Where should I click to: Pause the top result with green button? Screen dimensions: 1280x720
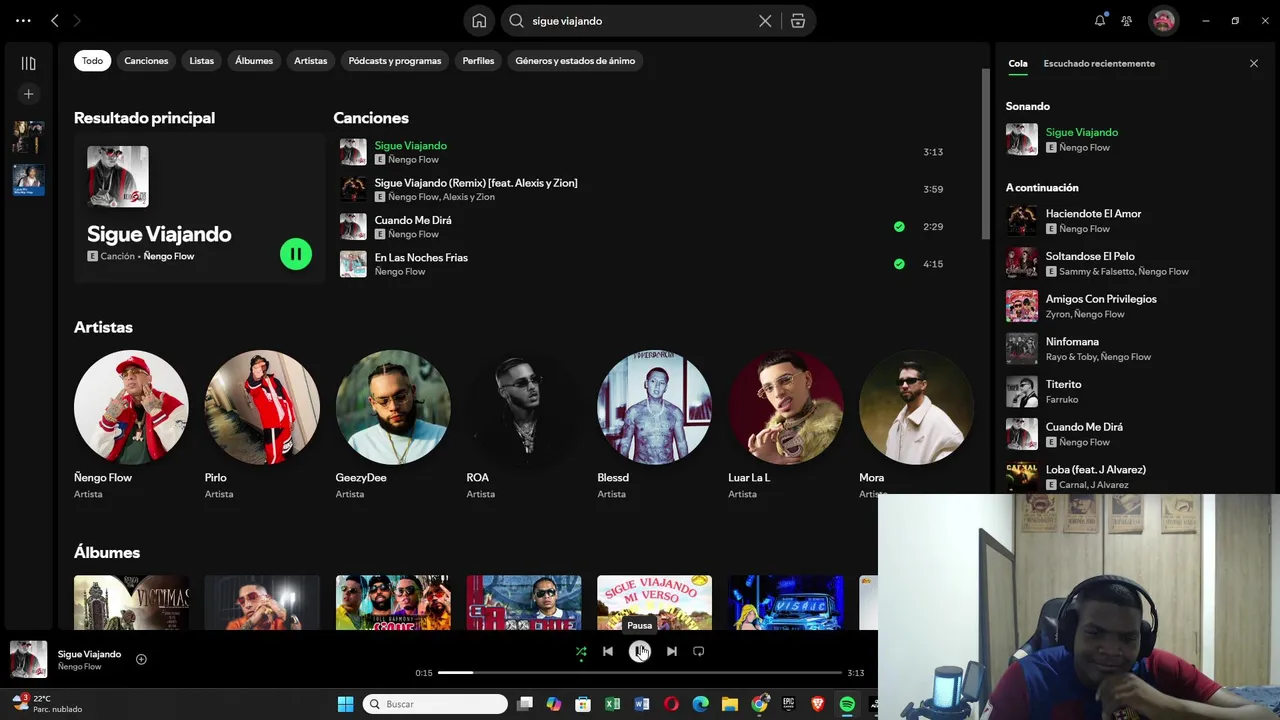click(x=296, y=254)
